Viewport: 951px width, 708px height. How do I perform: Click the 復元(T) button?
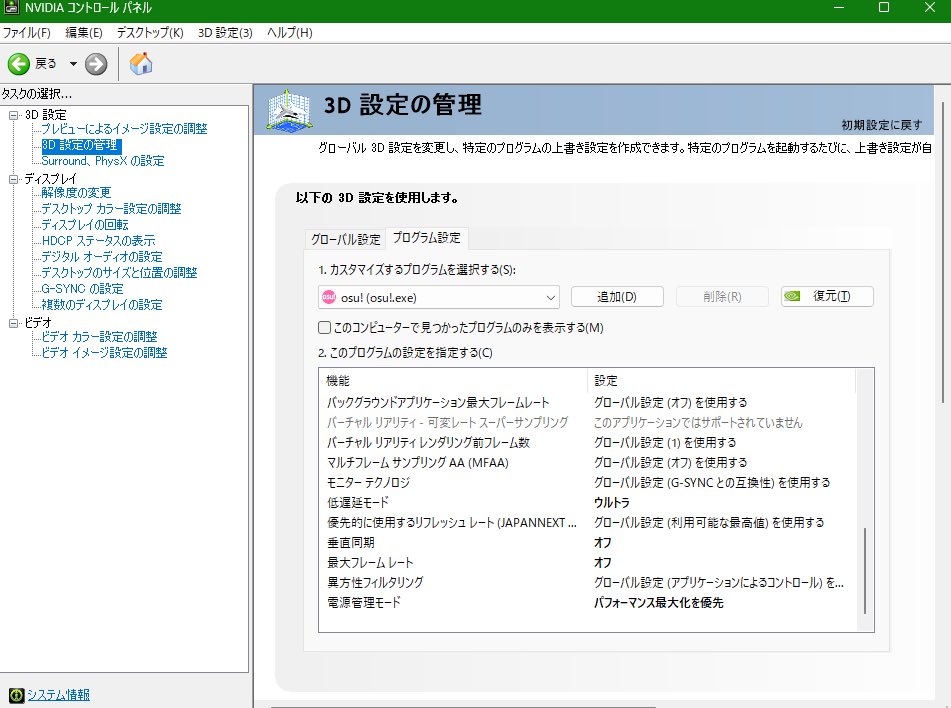[827, 296]
